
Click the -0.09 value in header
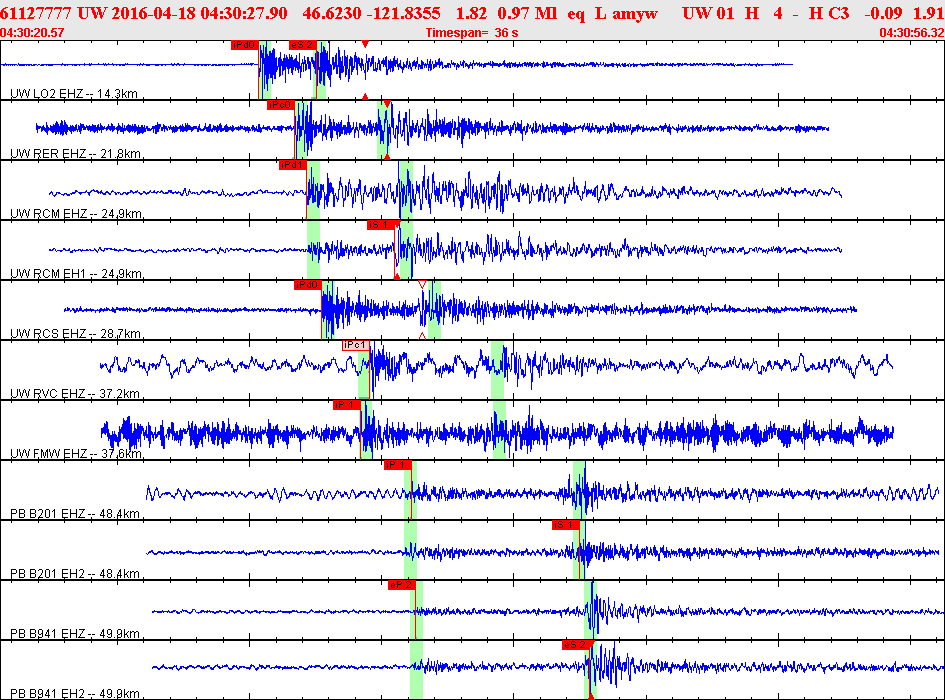883,13
